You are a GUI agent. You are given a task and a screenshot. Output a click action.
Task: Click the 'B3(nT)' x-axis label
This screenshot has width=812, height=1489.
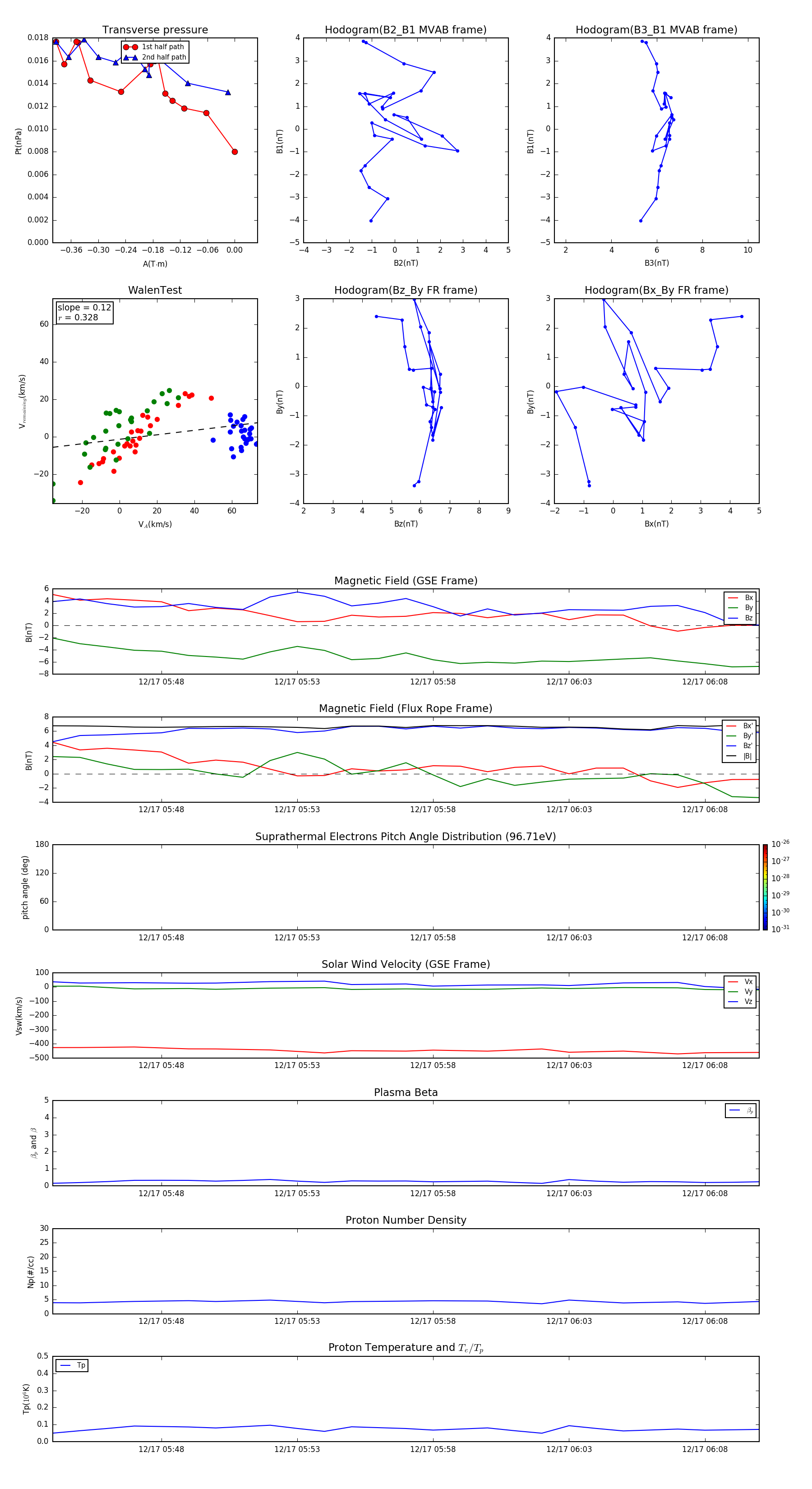coord(656,263)
